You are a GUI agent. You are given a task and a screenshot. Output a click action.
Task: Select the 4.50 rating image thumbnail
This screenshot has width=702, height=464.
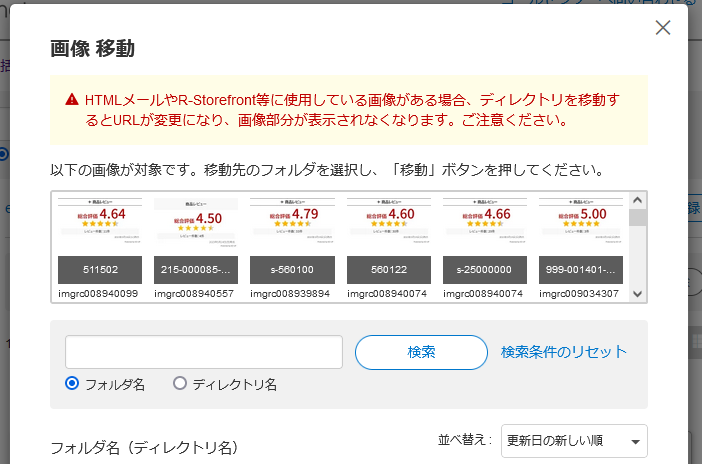194,223
